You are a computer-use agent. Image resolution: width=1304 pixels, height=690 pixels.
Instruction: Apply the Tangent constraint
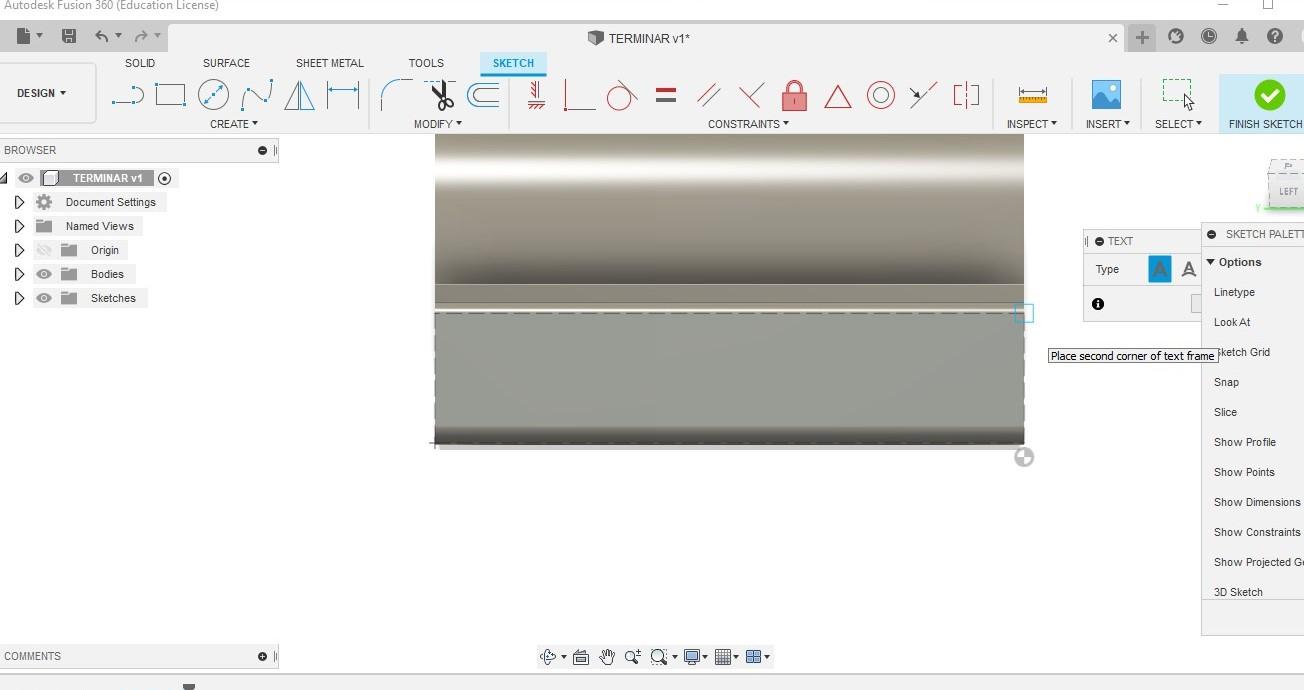point(622,95)
